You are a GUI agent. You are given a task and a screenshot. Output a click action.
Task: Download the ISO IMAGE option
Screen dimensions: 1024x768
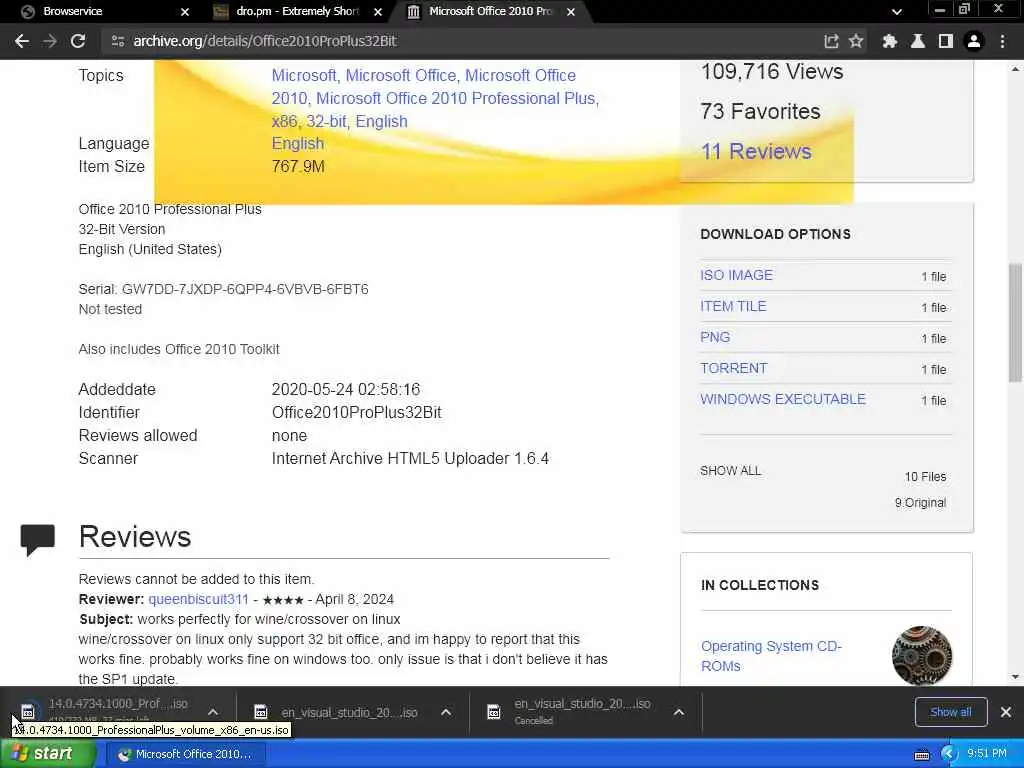736,276
